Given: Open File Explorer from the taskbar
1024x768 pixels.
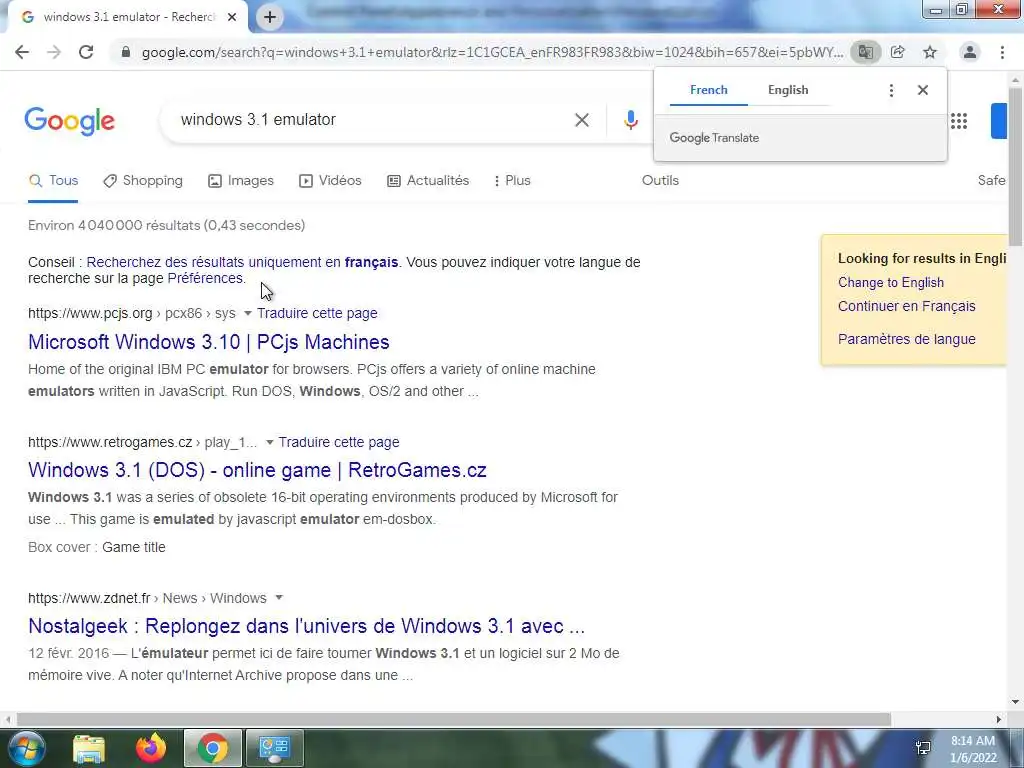Looking at the screenshot, I should pos(89,748).
